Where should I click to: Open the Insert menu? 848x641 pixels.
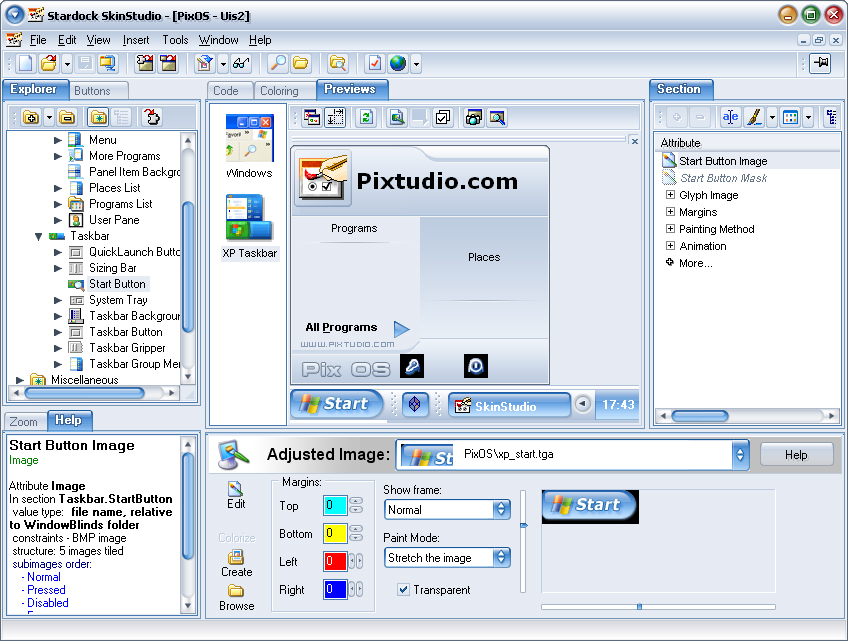(136, 40)
